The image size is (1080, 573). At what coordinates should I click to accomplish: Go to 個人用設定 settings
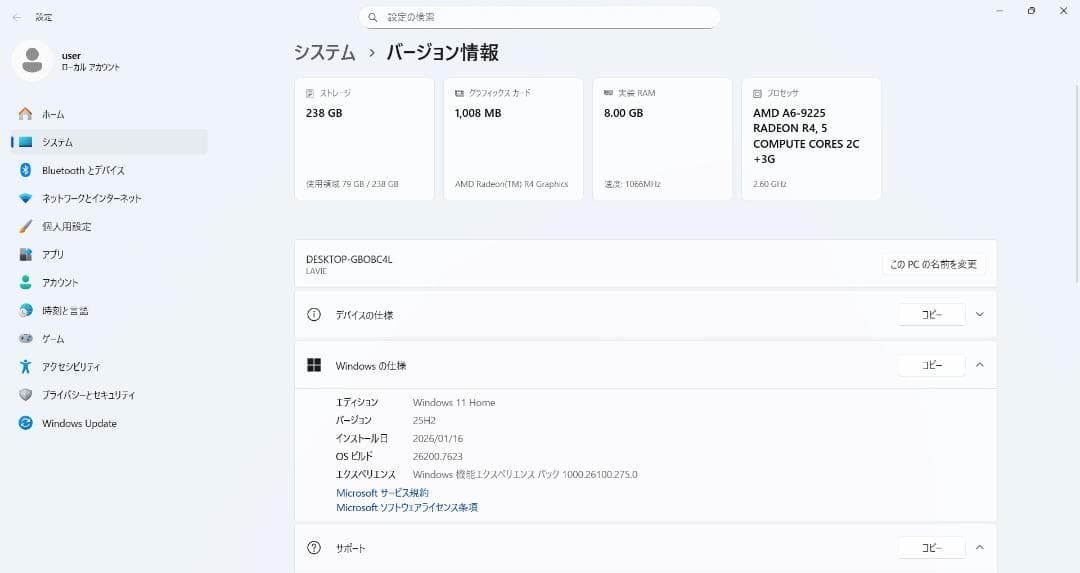110,226
